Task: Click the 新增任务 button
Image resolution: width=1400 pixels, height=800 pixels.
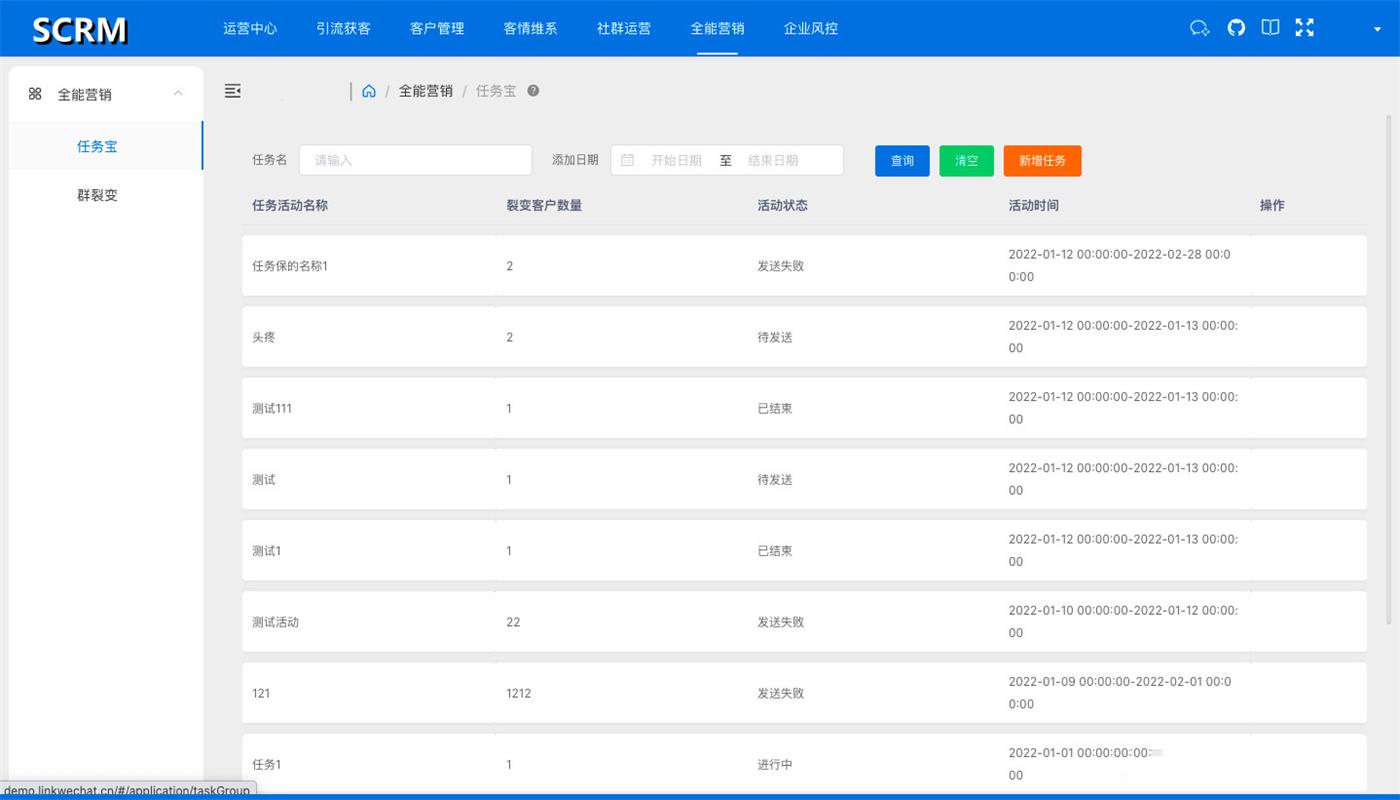Action: tap(1042, 161)
